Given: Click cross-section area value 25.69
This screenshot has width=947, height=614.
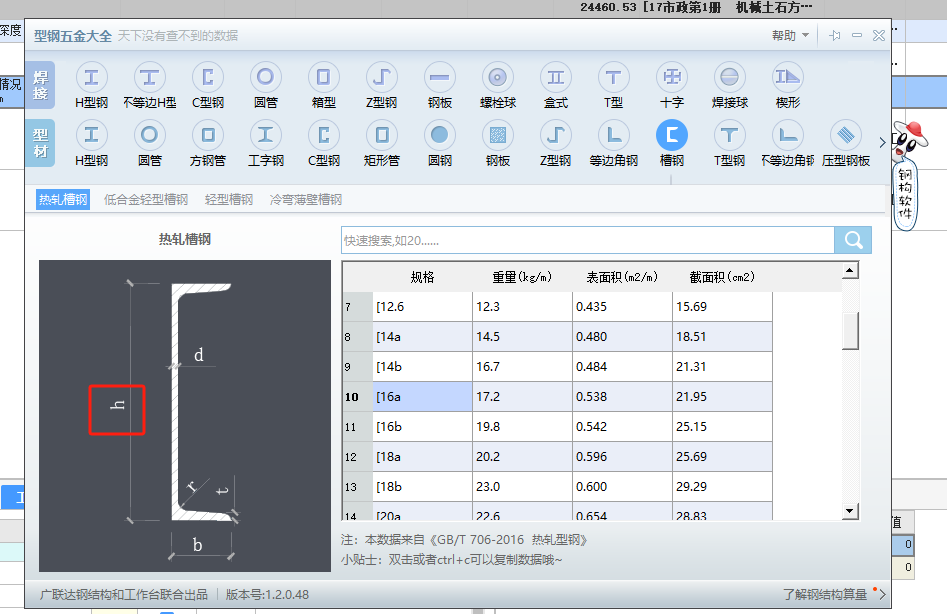Looking at the screenshot, I should click(722, 456).
